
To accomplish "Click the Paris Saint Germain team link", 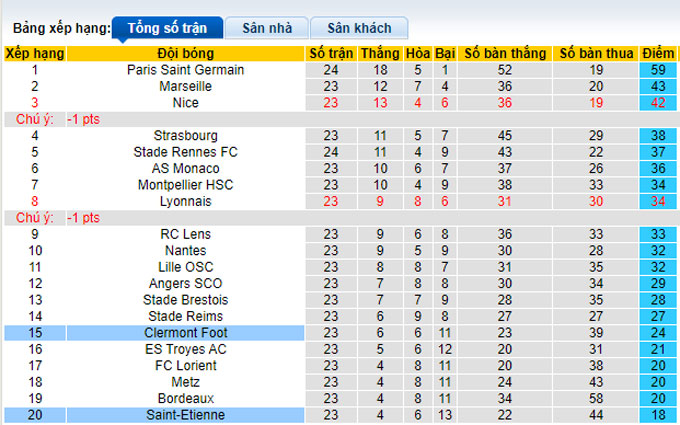I will [185, 70].
